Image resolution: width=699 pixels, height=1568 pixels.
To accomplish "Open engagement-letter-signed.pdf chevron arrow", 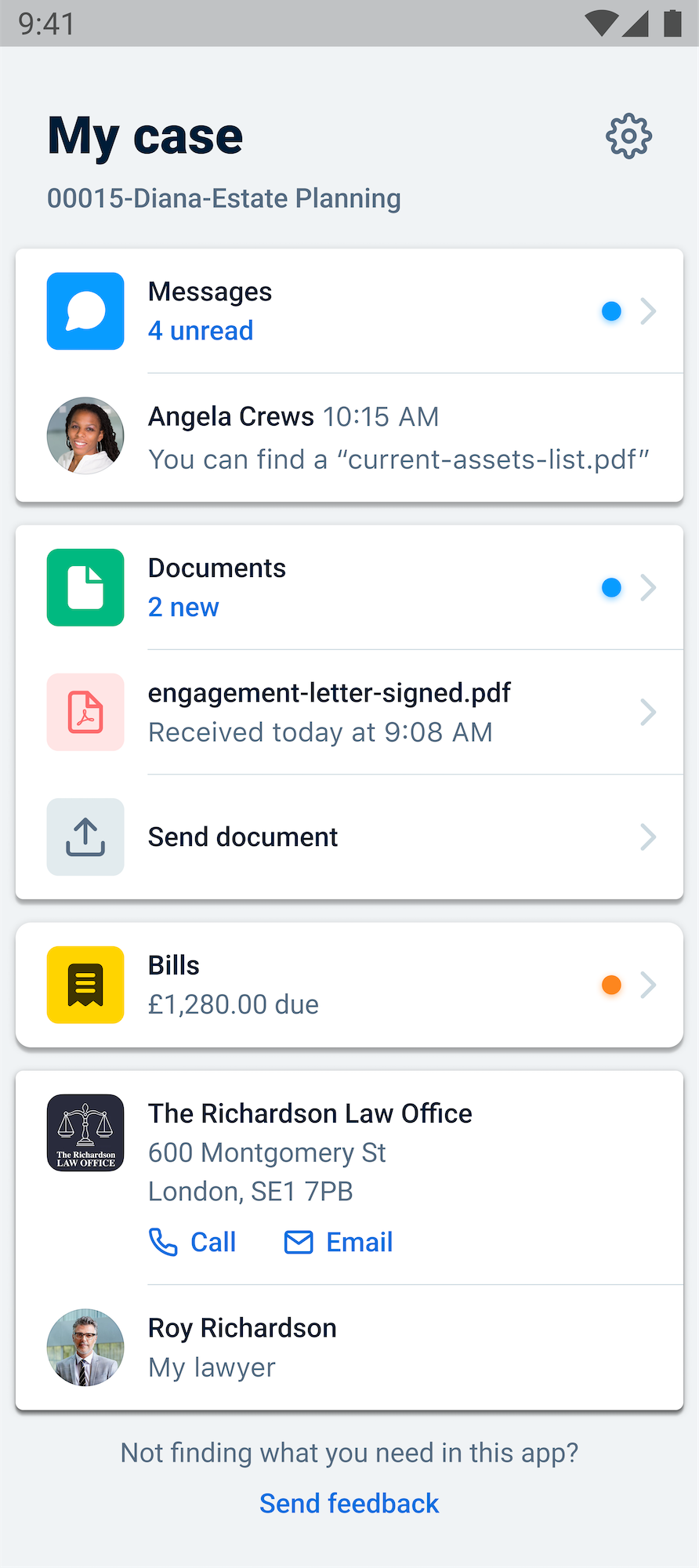I will (648, 712).
